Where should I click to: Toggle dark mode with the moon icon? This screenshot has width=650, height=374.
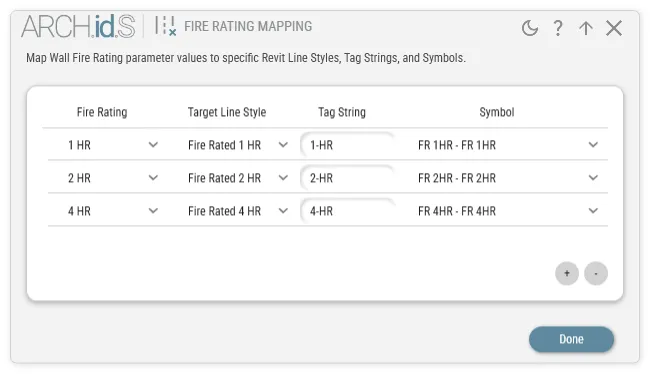point(530,28)
